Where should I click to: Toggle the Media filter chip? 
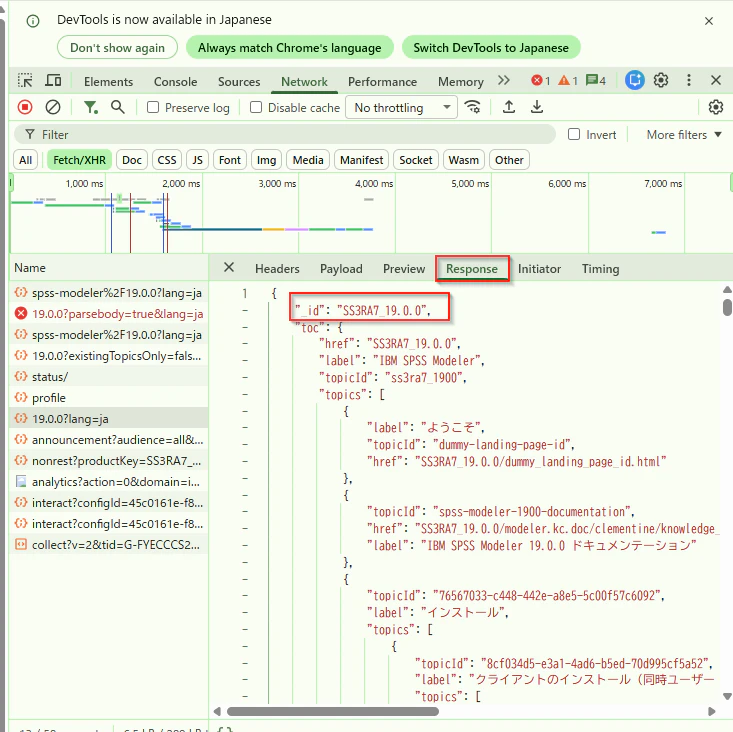pyautogui.click(x=308, y=160)
